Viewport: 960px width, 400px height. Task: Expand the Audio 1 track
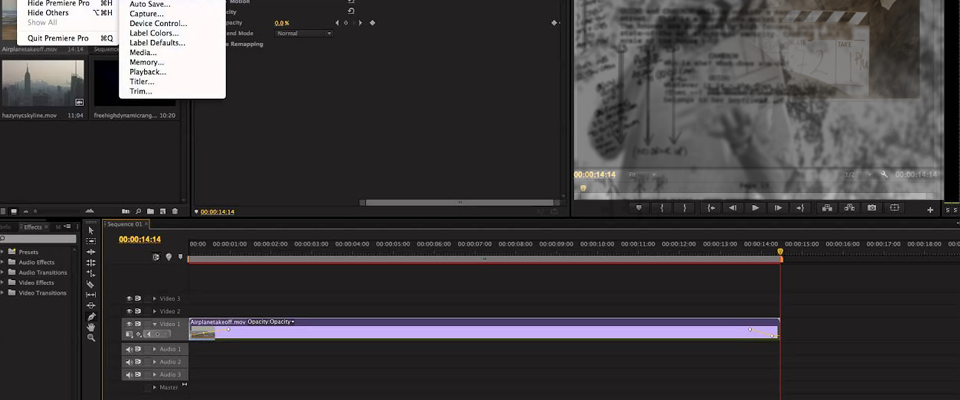(154, 349)
